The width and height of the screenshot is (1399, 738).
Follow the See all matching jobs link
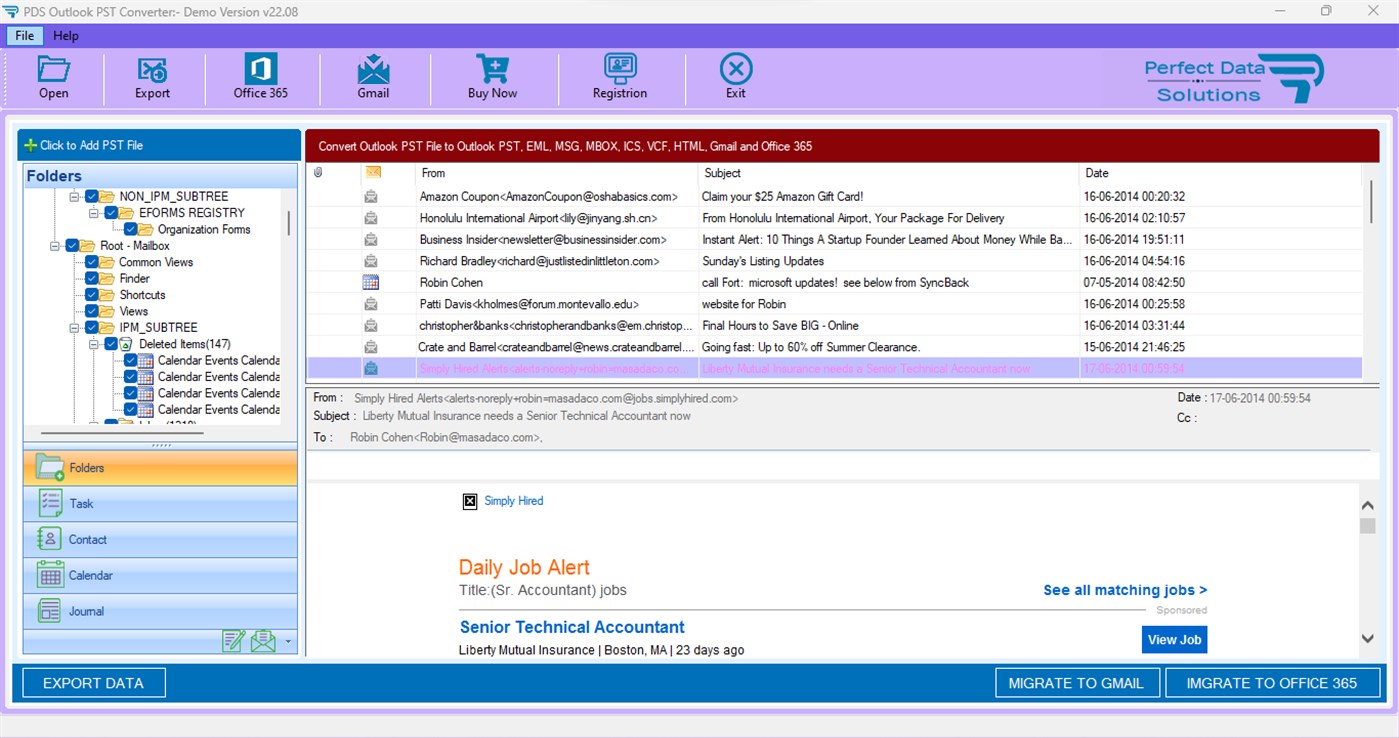[1124, 590]
